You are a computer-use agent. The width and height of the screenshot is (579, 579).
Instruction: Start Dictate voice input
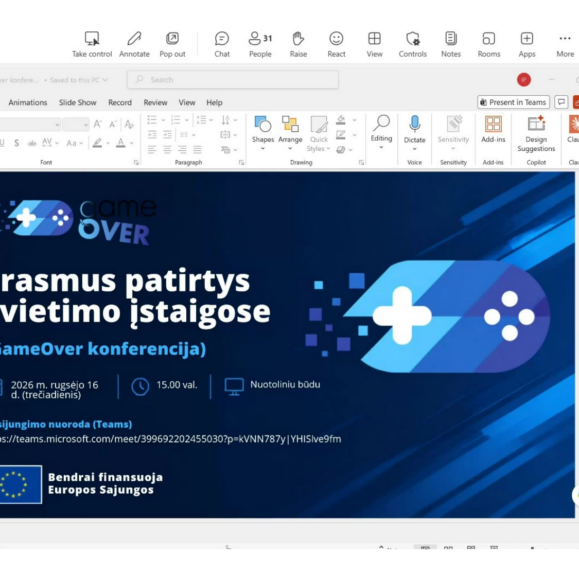point(415,133)
